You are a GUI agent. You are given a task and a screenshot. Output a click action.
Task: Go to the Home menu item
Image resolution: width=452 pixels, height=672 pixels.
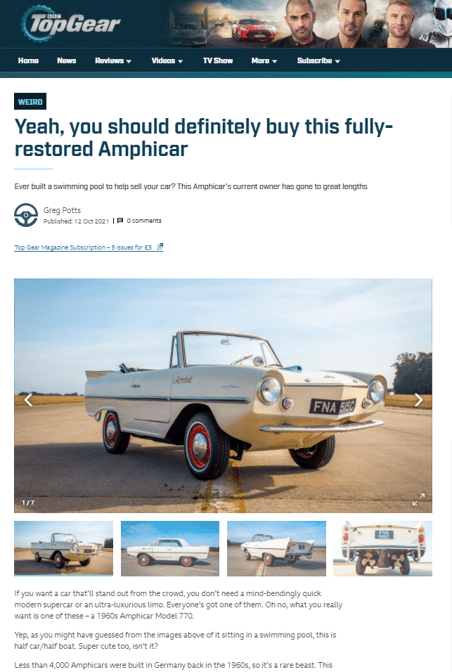(x=28, y=61)
